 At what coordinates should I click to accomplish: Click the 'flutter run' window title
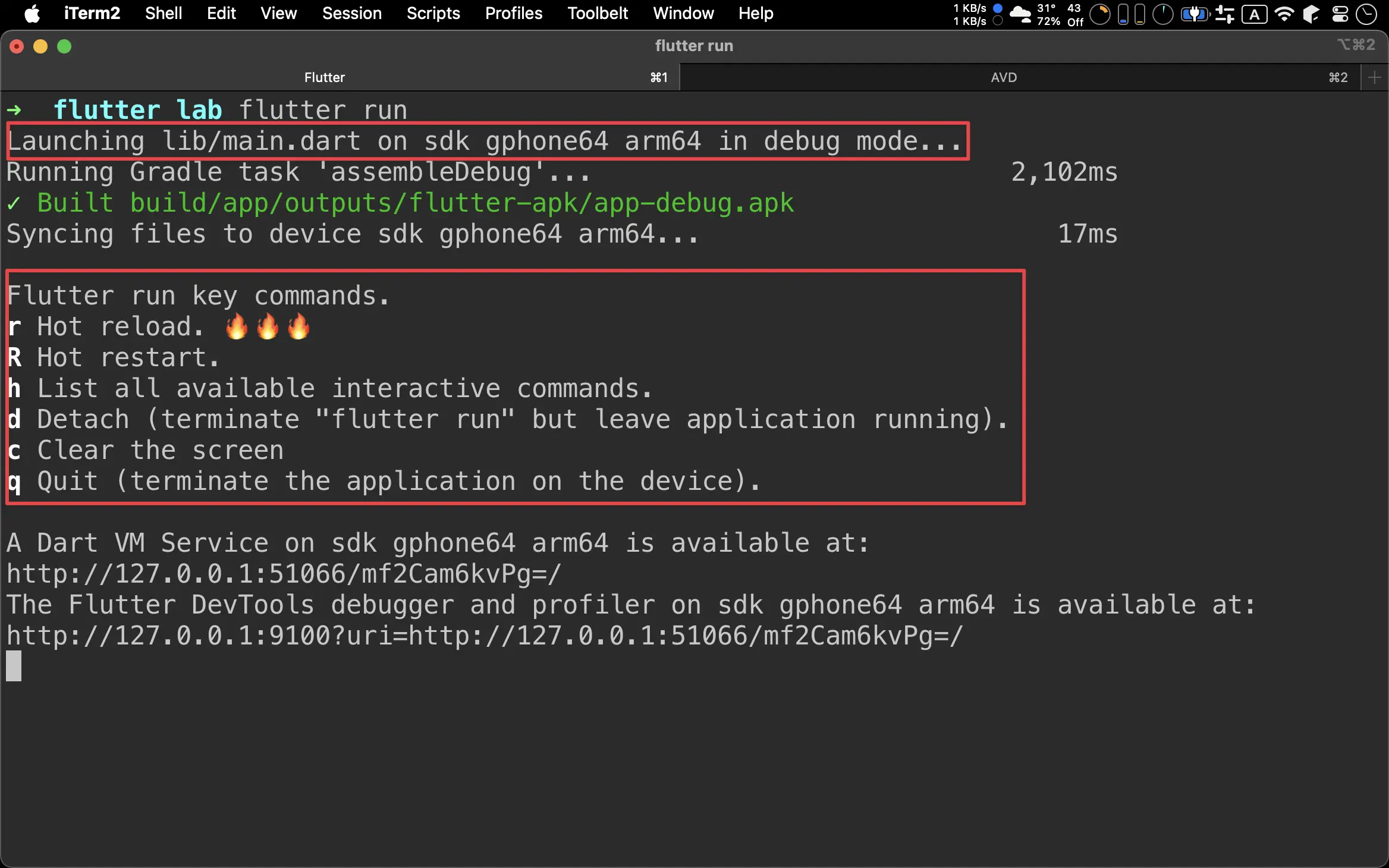pos(694,46)
